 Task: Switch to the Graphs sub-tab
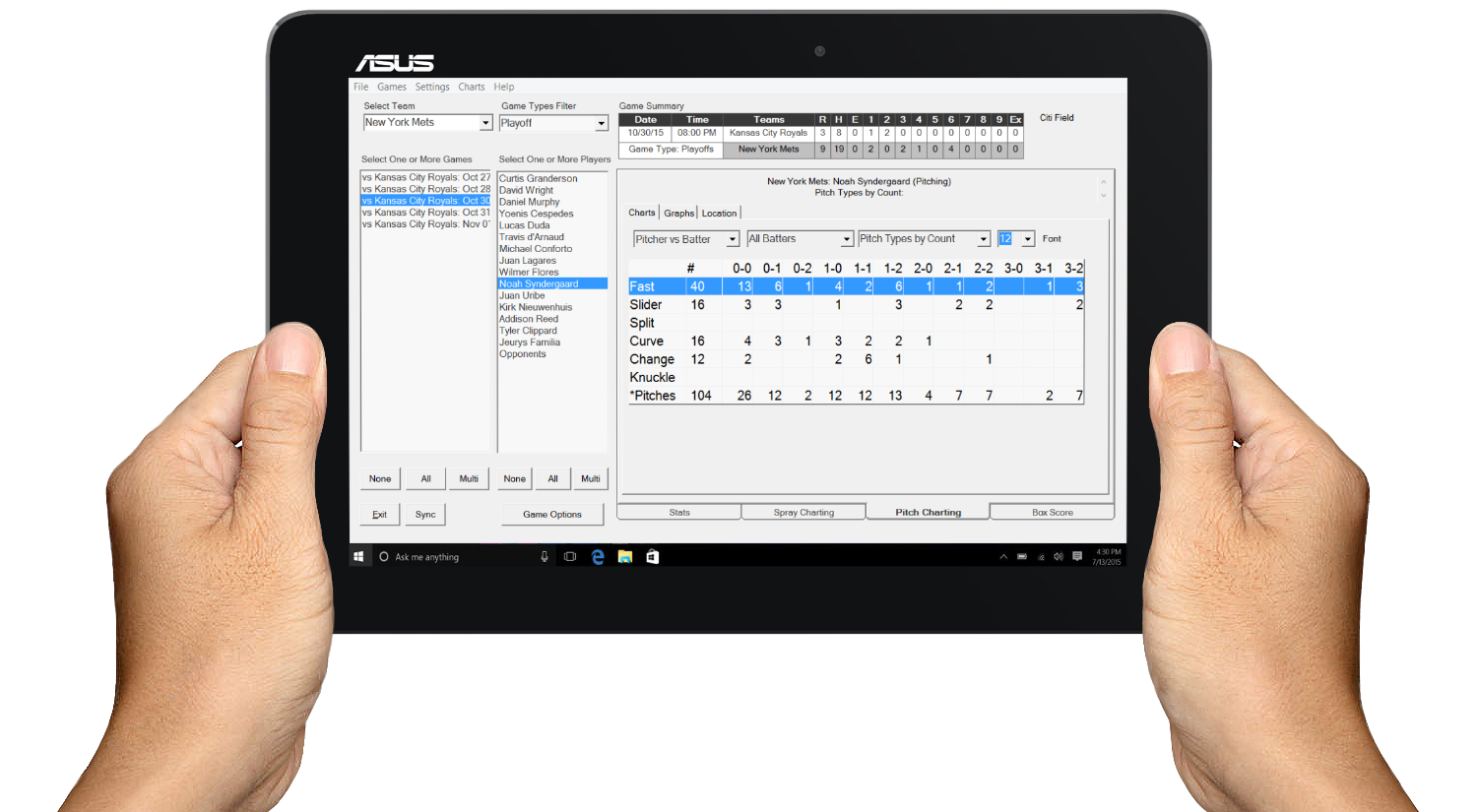coord(679,213)
